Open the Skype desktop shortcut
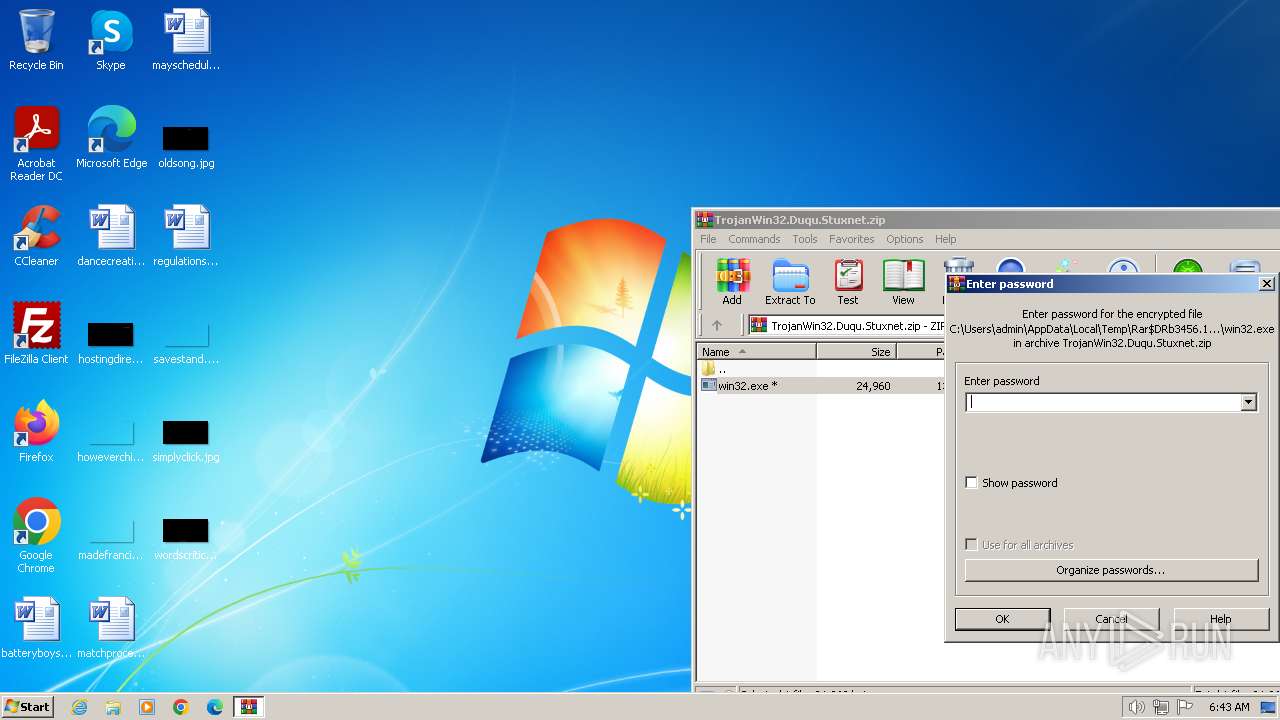The height and width of the screenshot is (720, 1280). pyautogui.click(x=111, y=40)
